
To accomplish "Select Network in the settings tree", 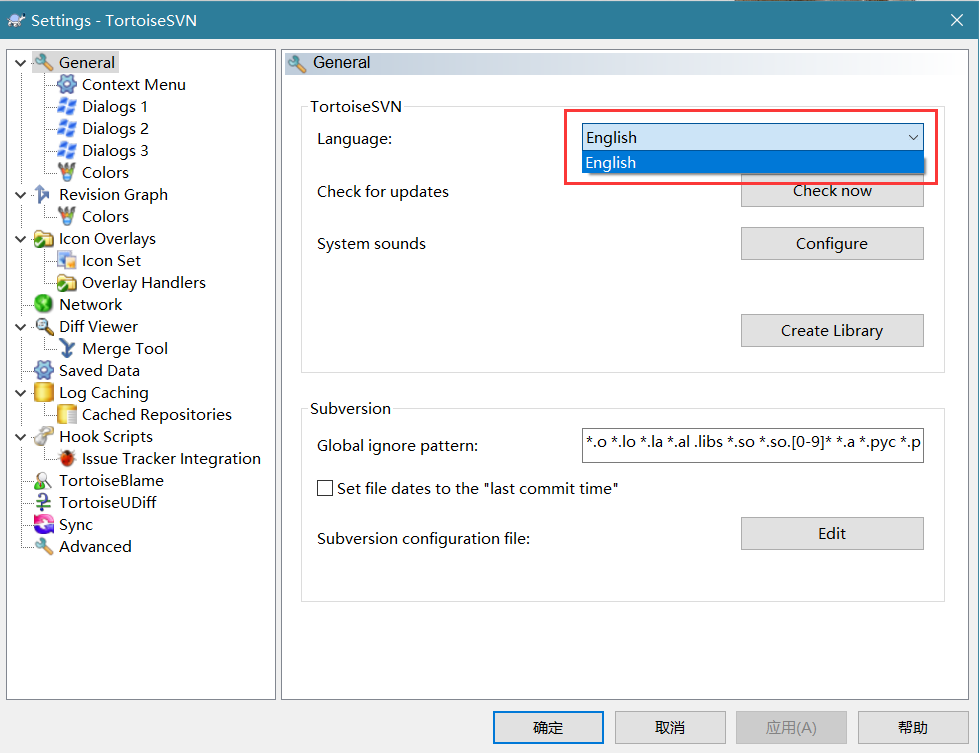I will click(91, 304).
